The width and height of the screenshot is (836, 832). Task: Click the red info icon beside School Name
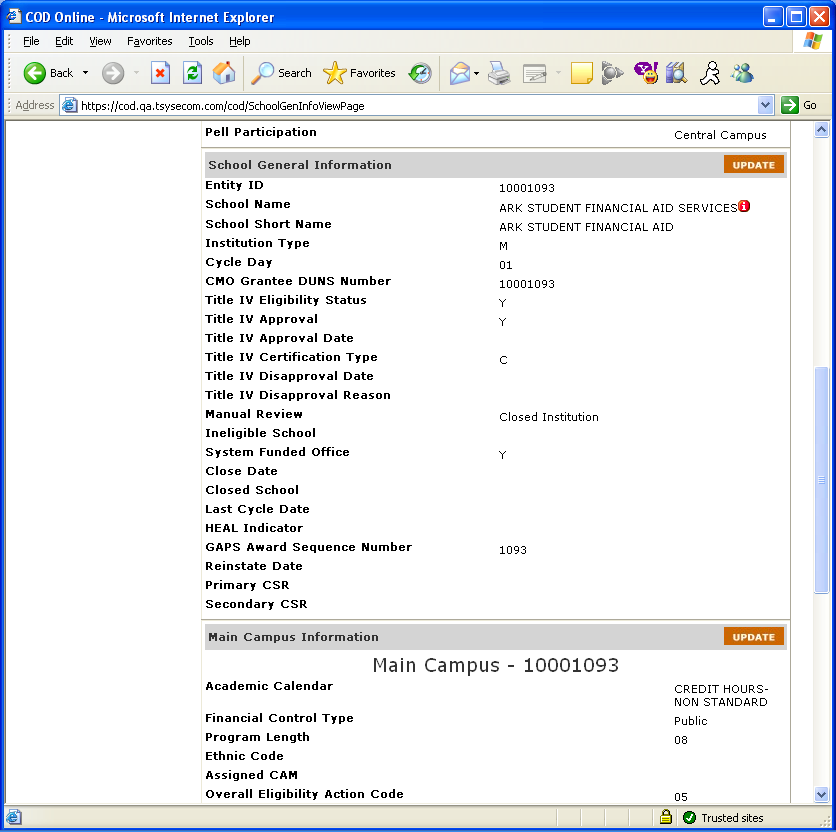coord(744,207)
